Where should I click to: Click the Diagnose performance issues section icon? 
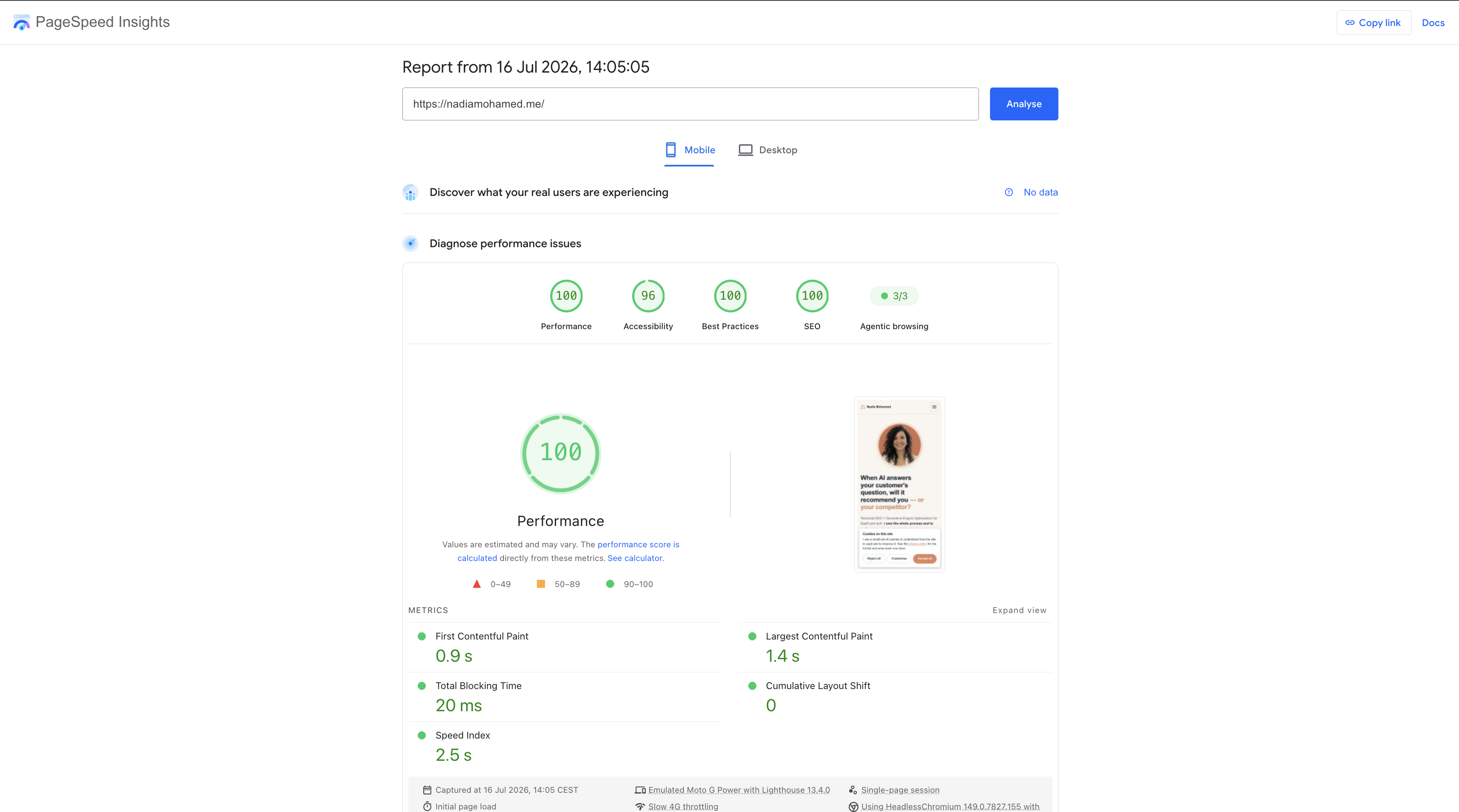pyautogui.click(x=410, y=243)
